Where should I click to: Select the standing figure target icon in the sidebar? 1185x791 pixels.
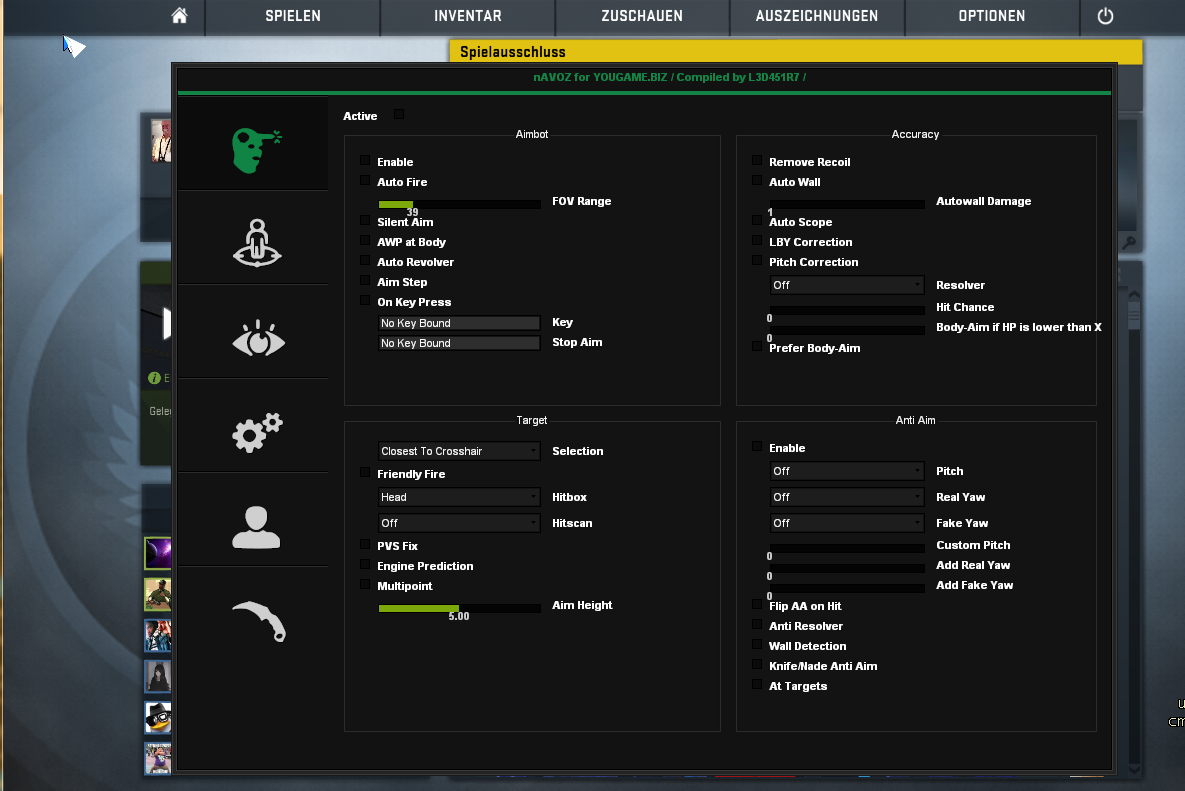(257, 241)
